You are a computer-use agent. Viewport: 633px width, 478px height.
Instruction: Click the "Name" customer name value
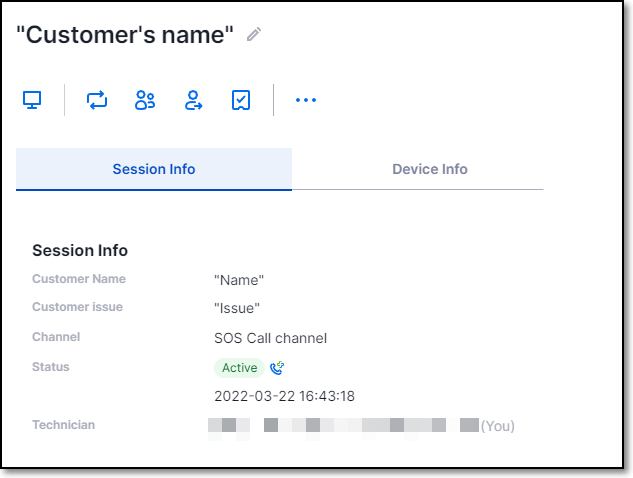pos(239,280)
